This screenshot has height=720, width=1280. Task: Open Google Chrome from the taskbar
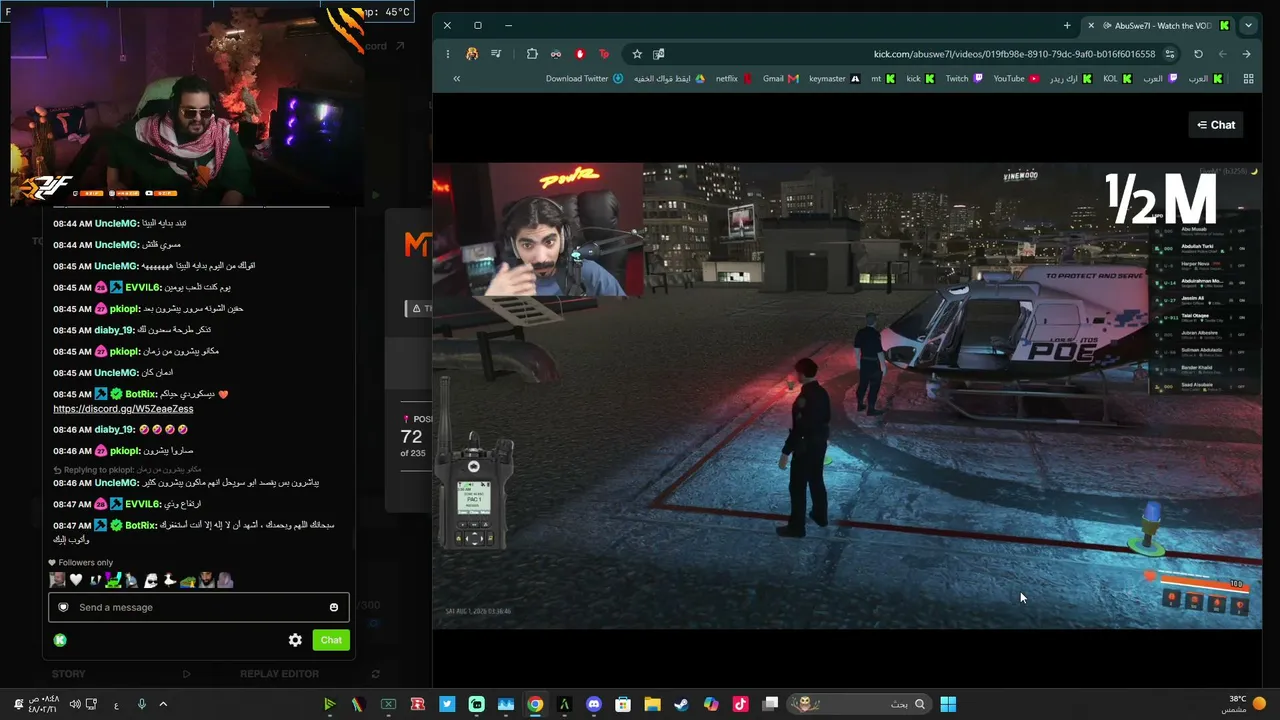click(x=535, y=704)
